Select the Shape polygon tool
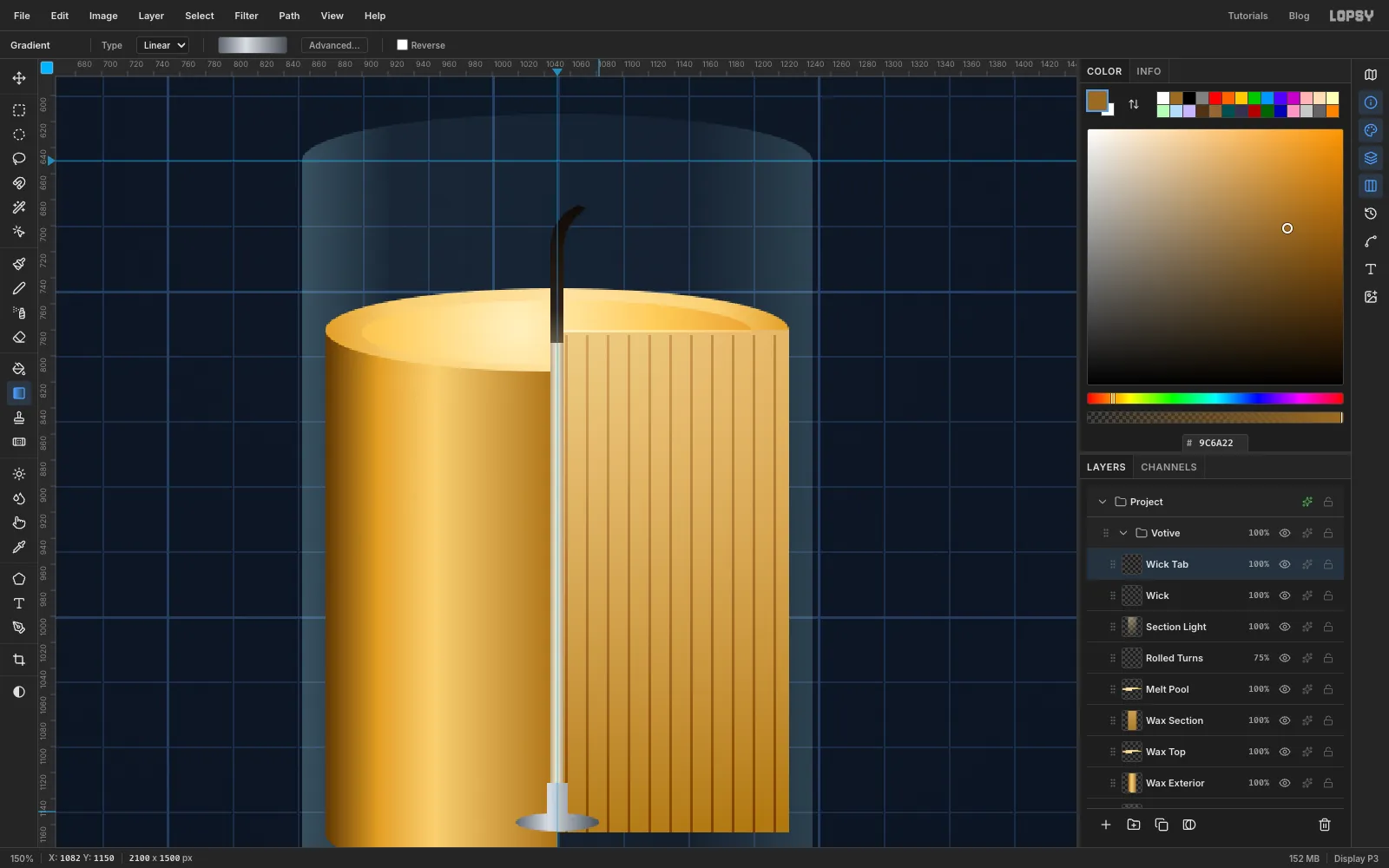Screen dimensions: 1389x868 coord(19,579)
